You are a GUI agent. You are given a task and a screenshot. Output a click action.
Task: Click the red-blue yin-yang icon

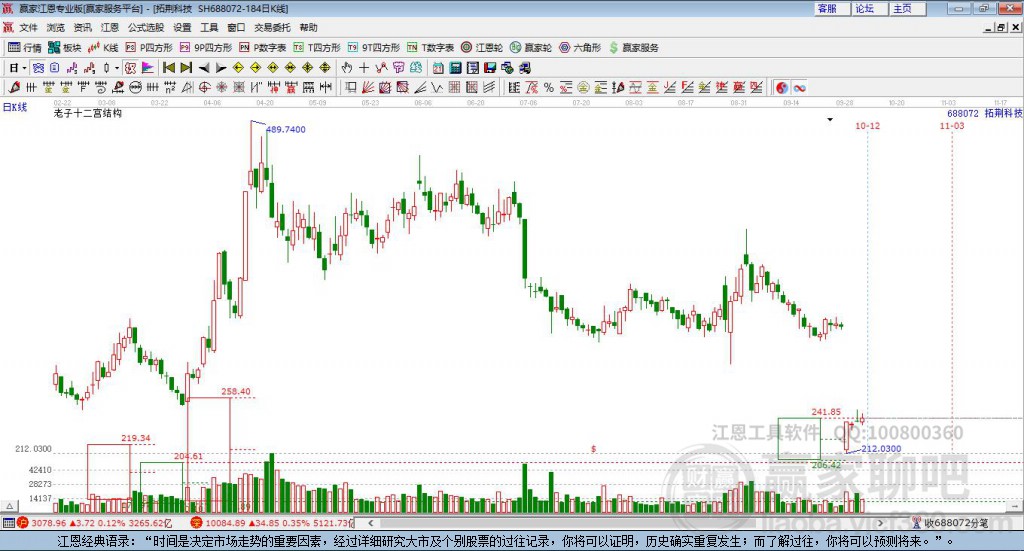[x=782, y=87]
